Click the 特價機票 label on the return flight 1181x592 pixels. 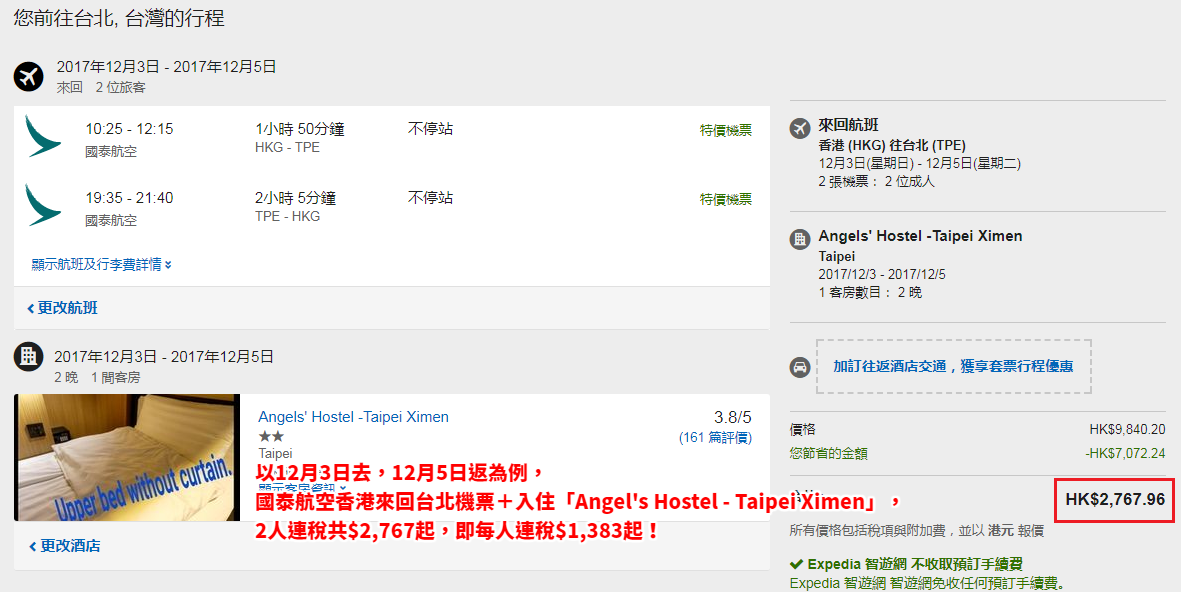click(x=726, y=200)
